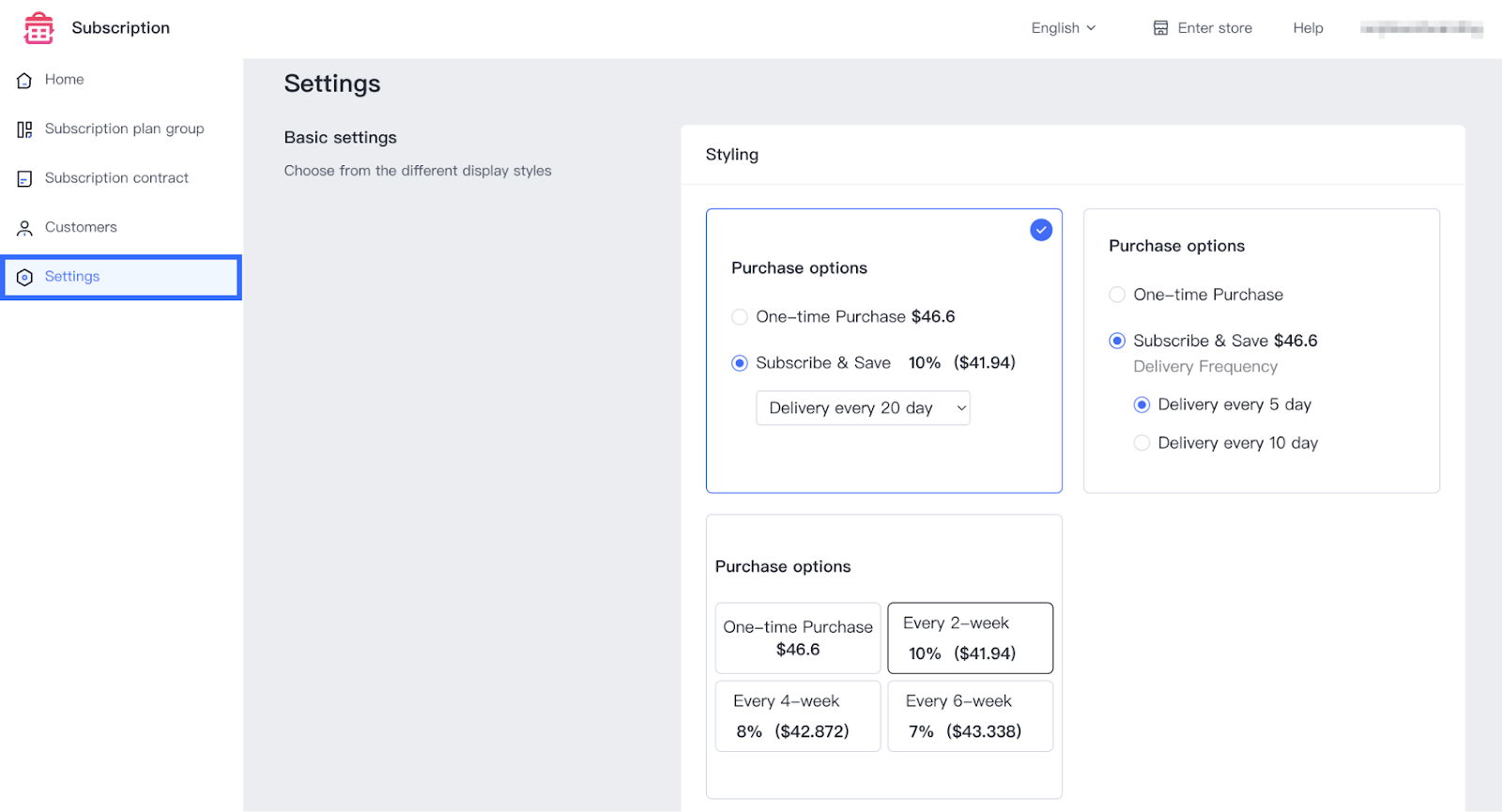
Task: Click the Settings gear icon
Action: [25, 277]
